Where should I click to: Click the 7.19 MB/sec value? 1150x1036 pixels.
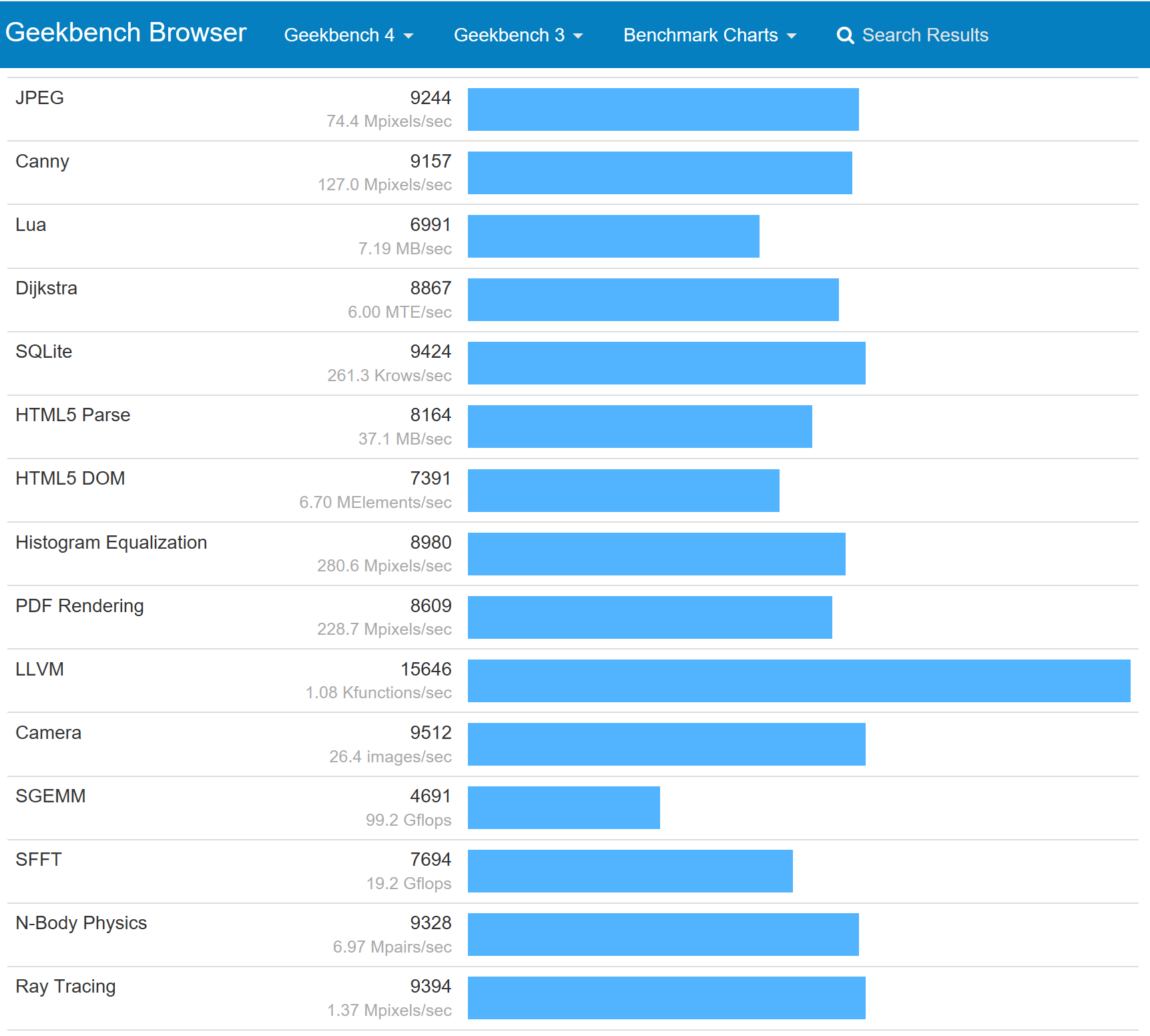coord(404,248)
